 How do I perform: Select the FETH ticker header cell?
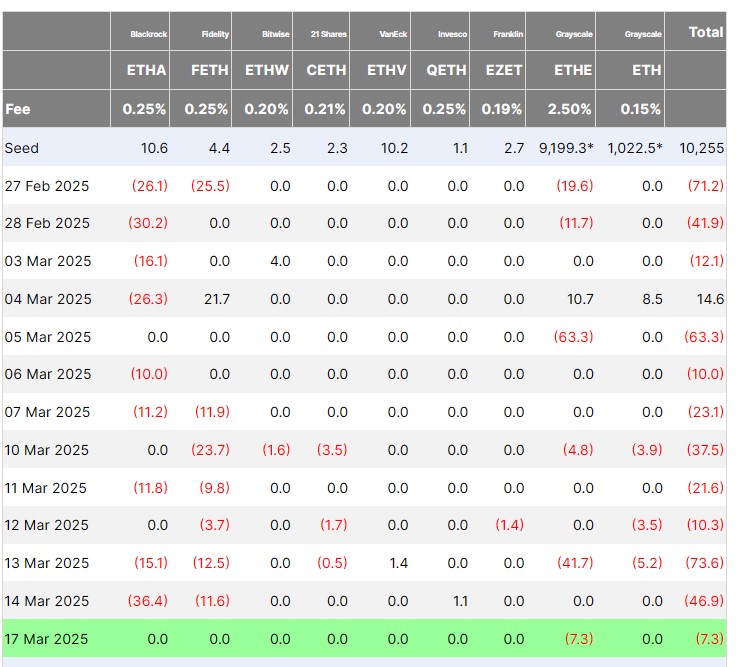pos(209,70)
